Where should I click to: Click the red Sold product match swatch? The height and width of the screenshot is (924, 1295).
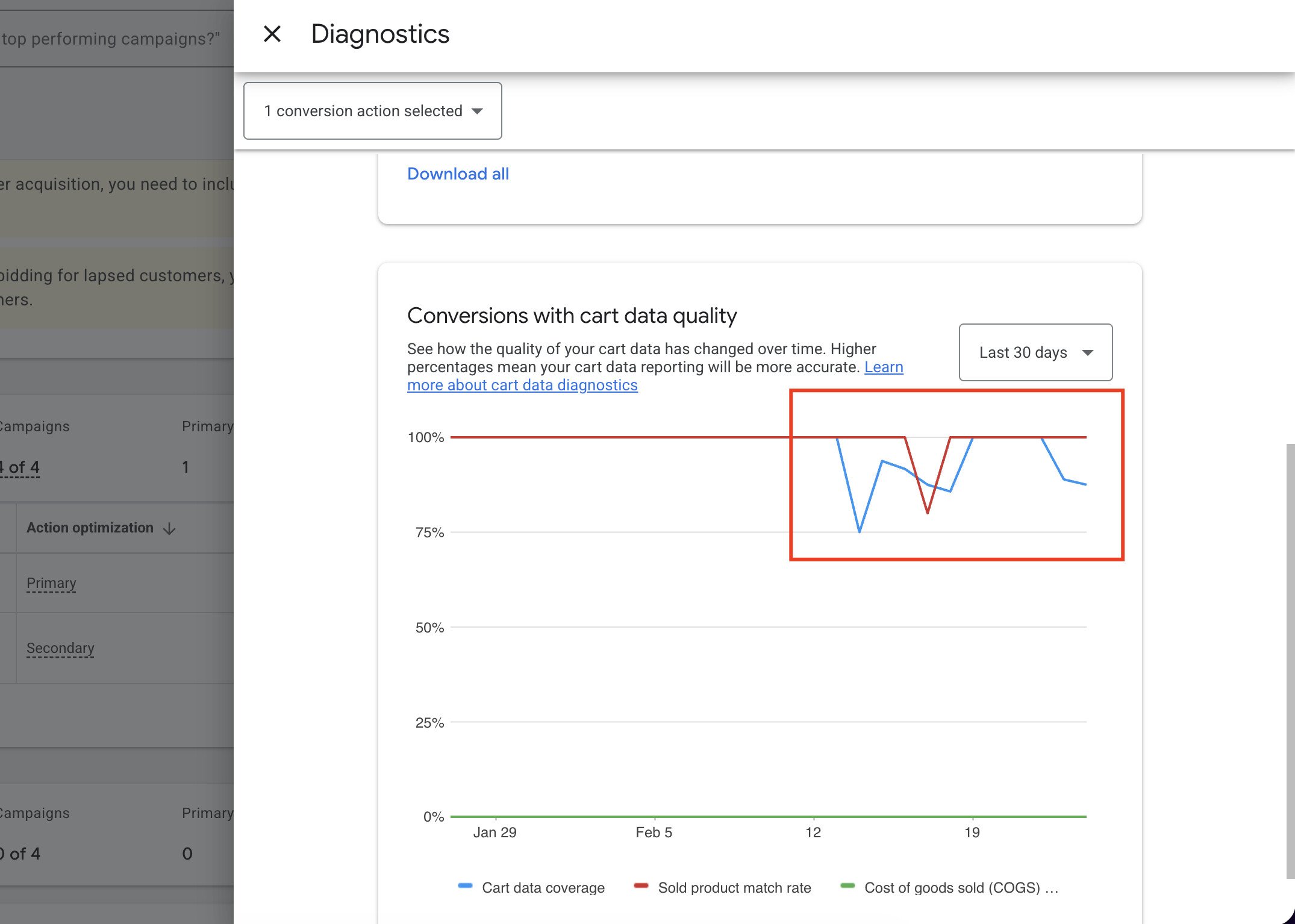[641, 885]
